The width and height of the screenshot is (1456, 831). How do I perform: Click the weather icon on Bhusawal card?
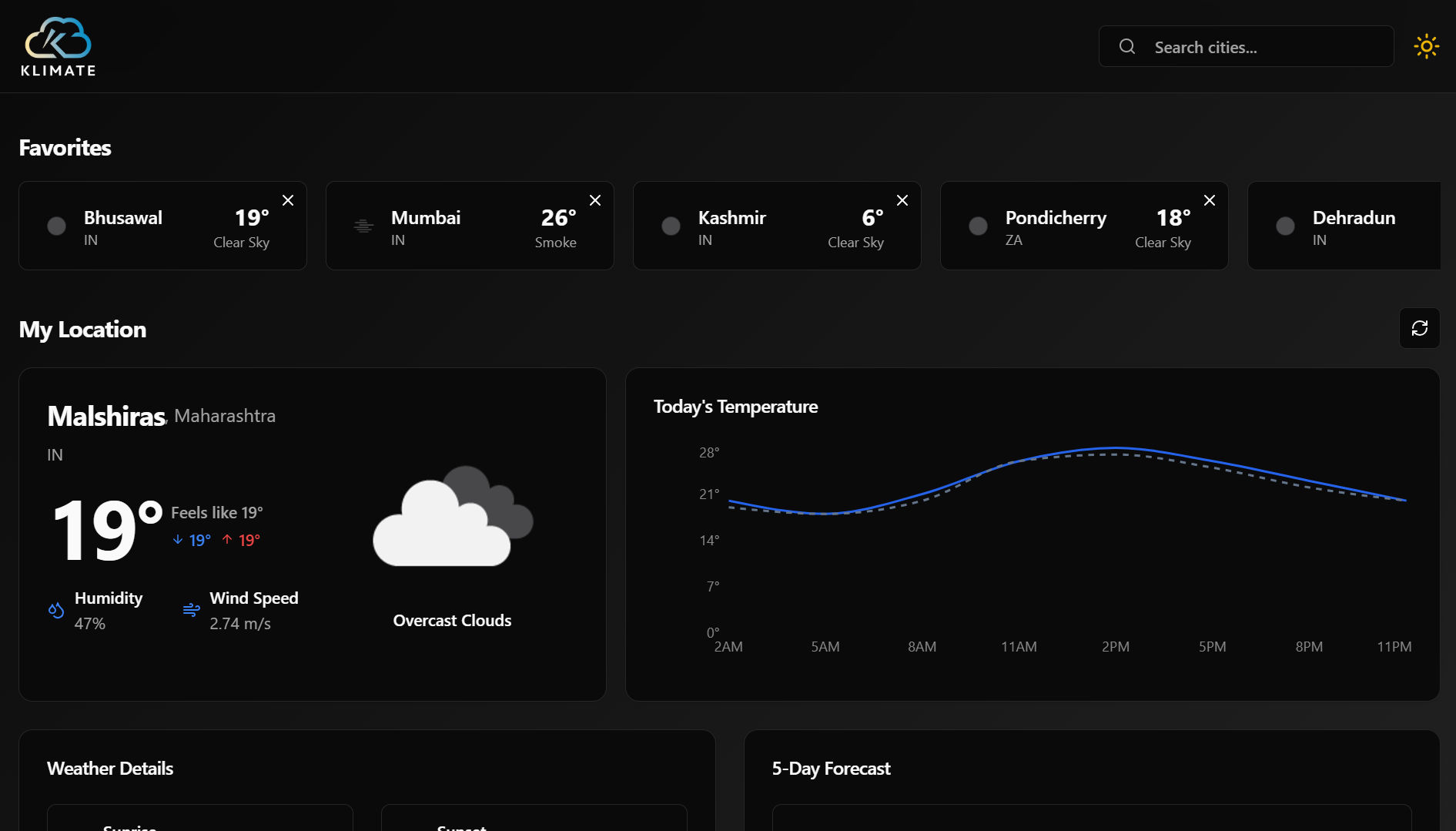(55, 225)
